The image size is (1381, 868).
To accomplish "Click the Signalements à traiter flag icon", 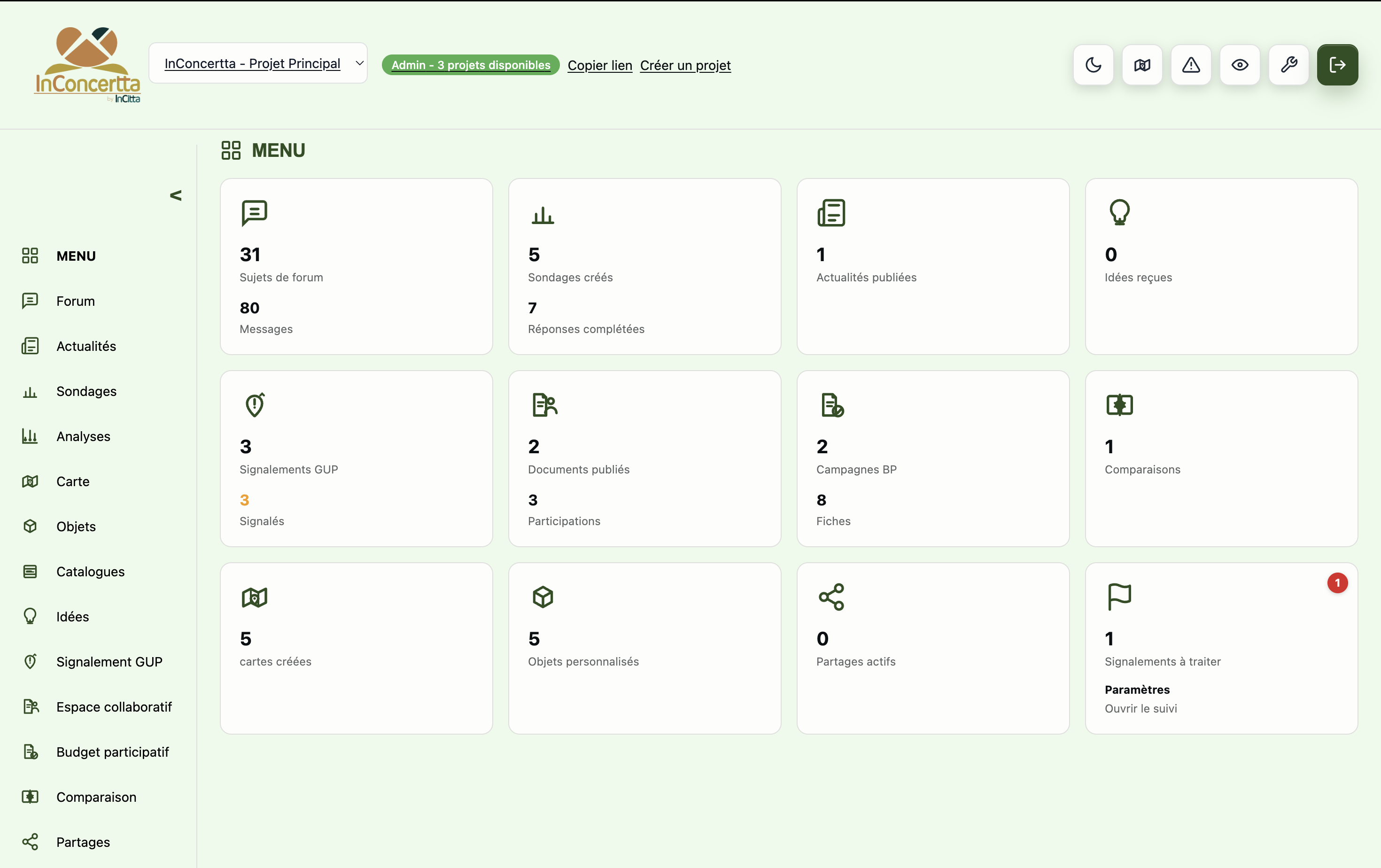I will point(1119,597).
